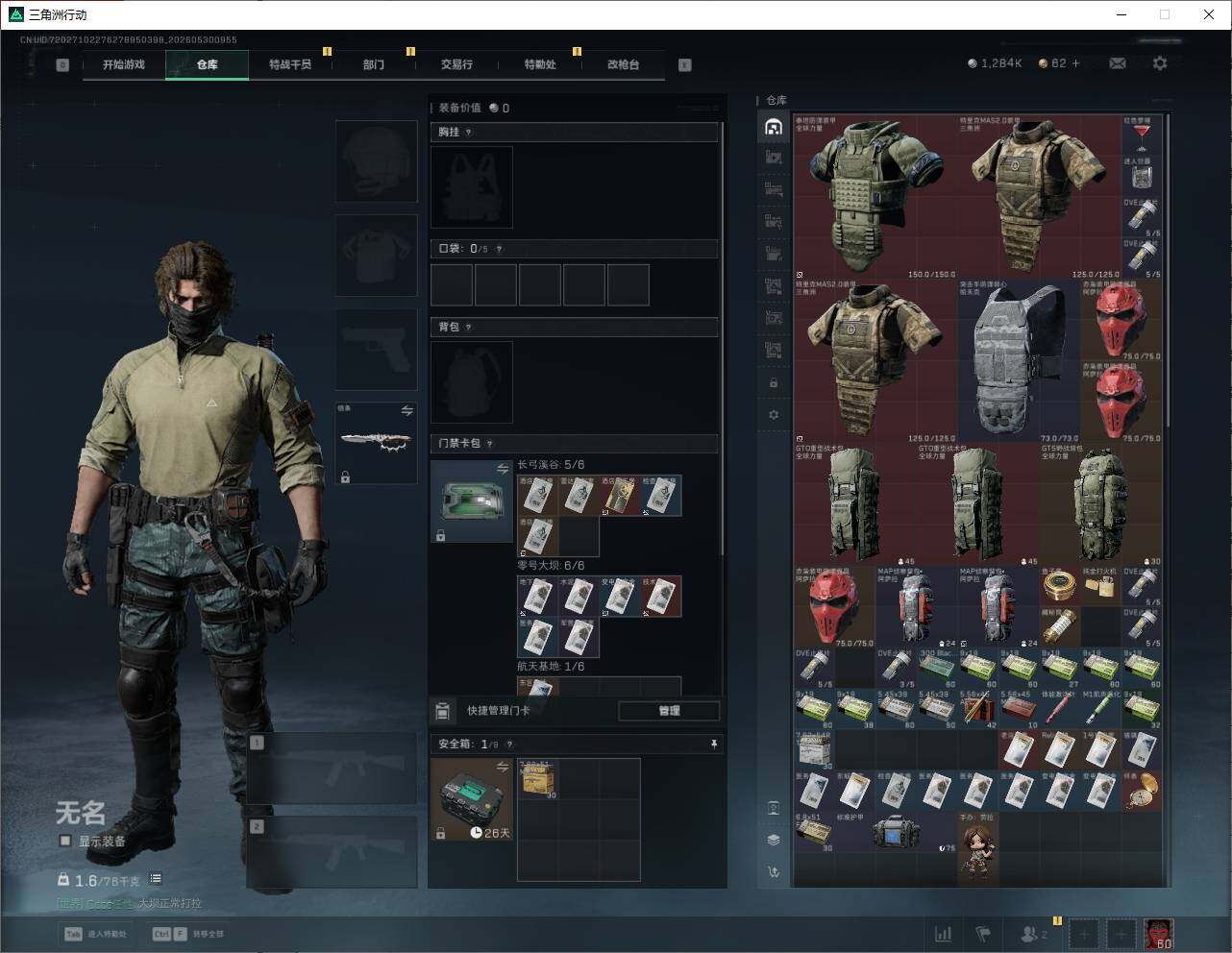
Task: Switch to the 改枪台 tab
Action: [x=623, y=64]
